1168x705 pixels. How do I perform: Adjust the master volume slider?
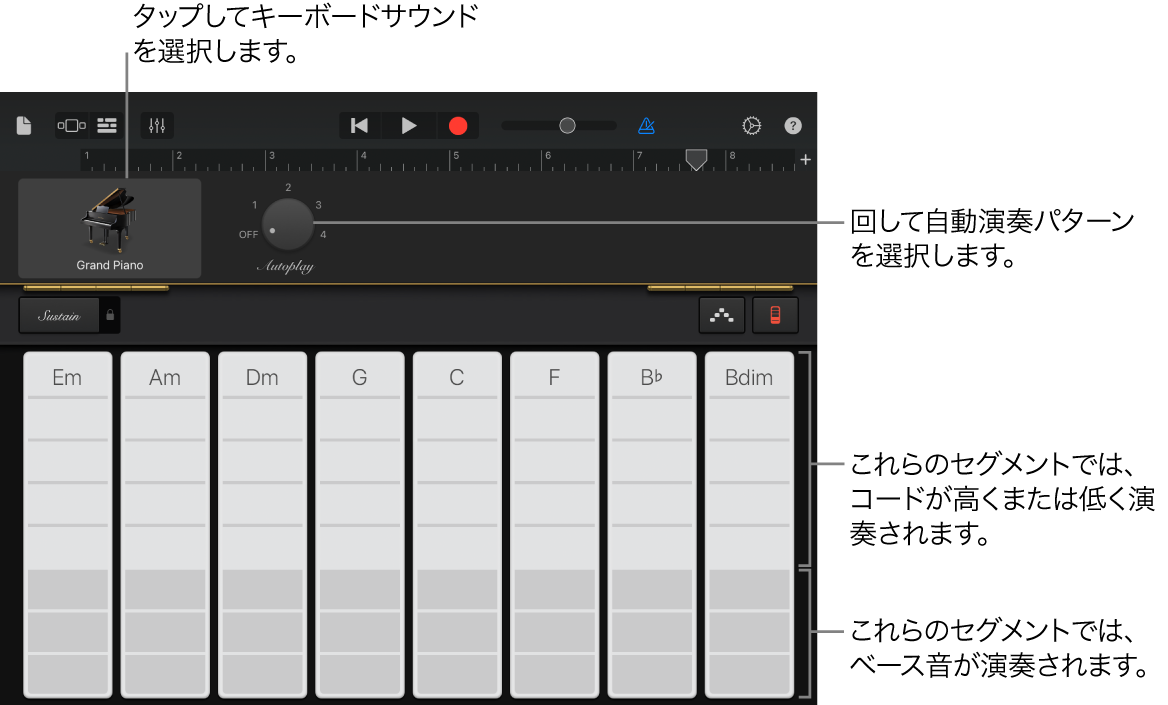[567, 125]
